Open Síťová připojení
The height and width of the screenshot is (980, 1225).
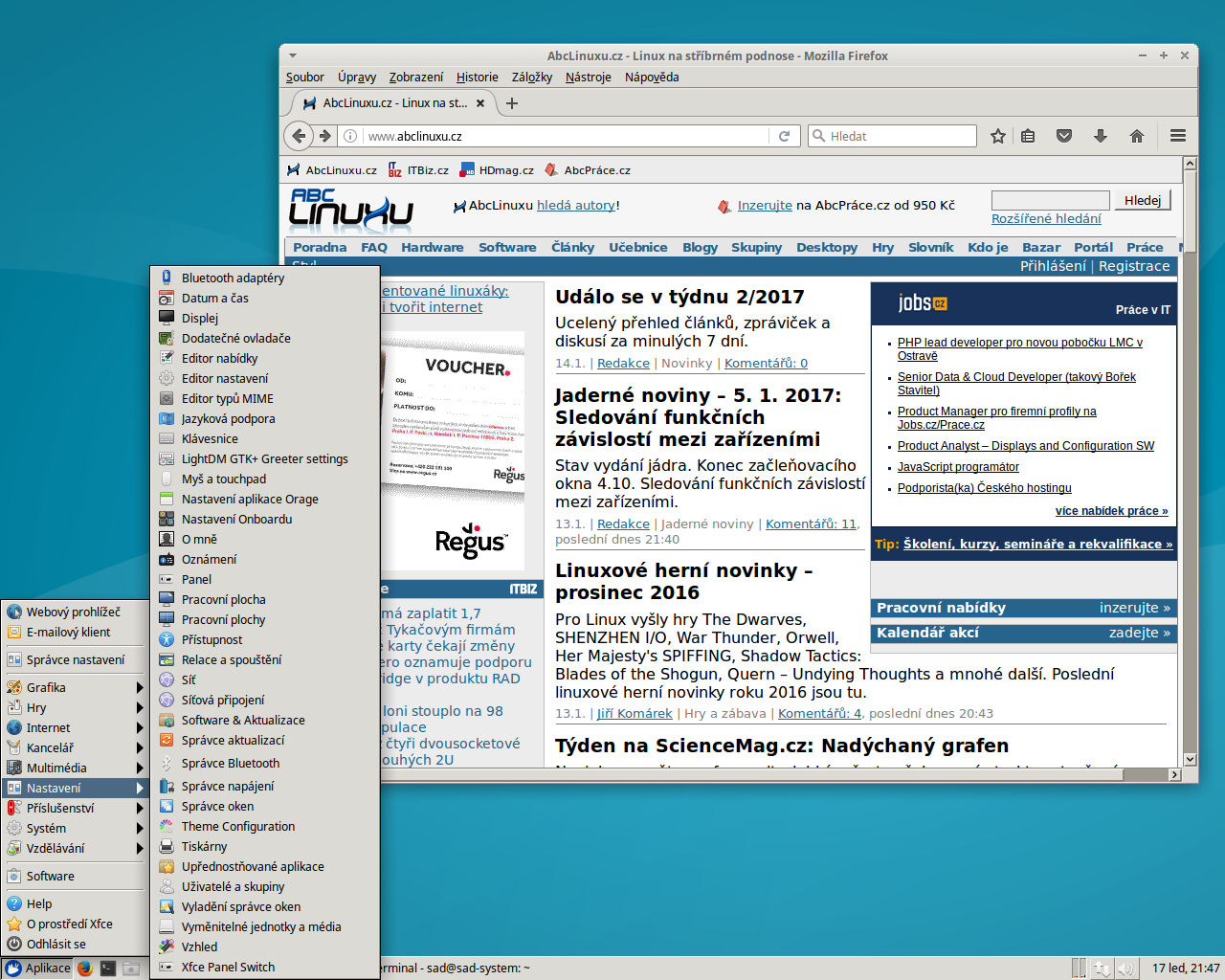click(x=265, y=700)
